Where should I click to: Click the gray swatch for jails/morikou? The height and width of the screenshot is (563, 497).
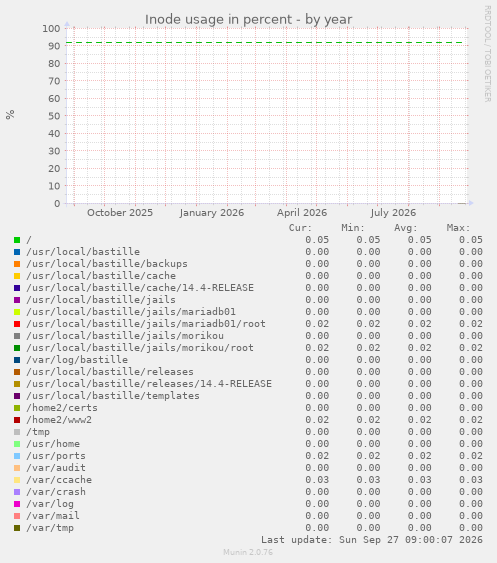pyautogui.click(x=17, y=336)
